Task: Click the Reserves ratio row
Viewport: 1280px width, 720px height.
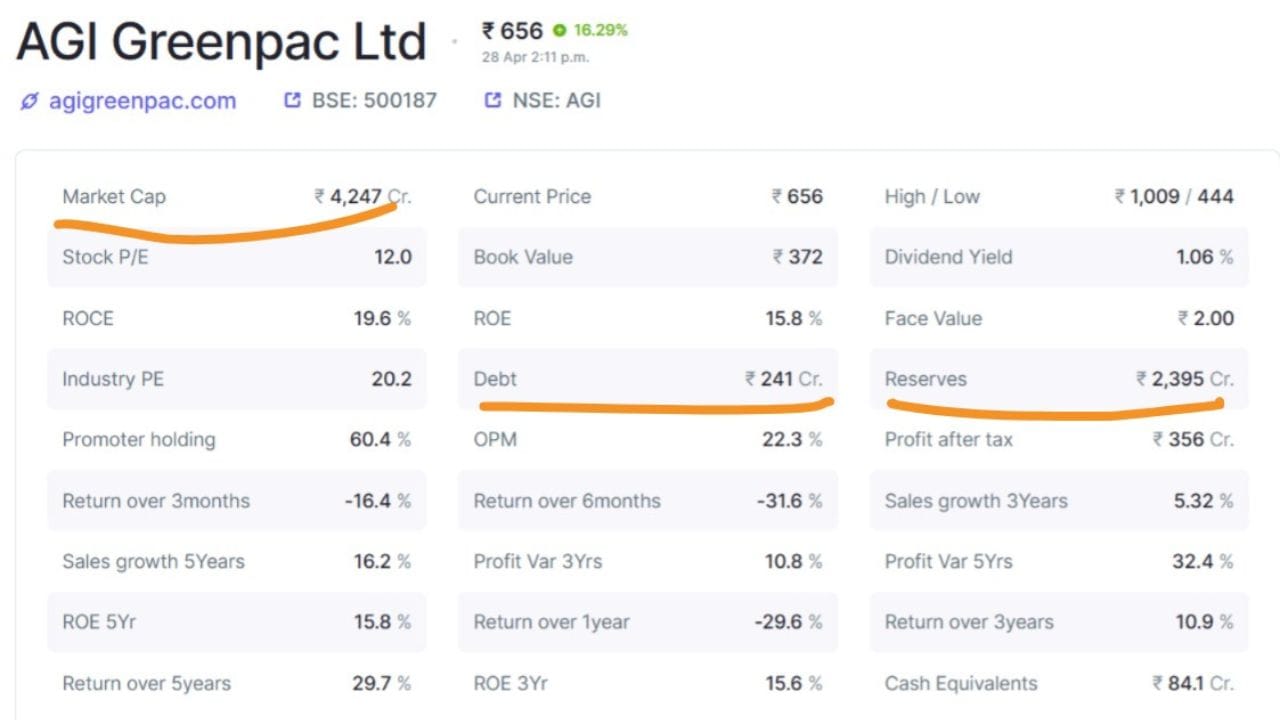Action: coord(1059,379)
